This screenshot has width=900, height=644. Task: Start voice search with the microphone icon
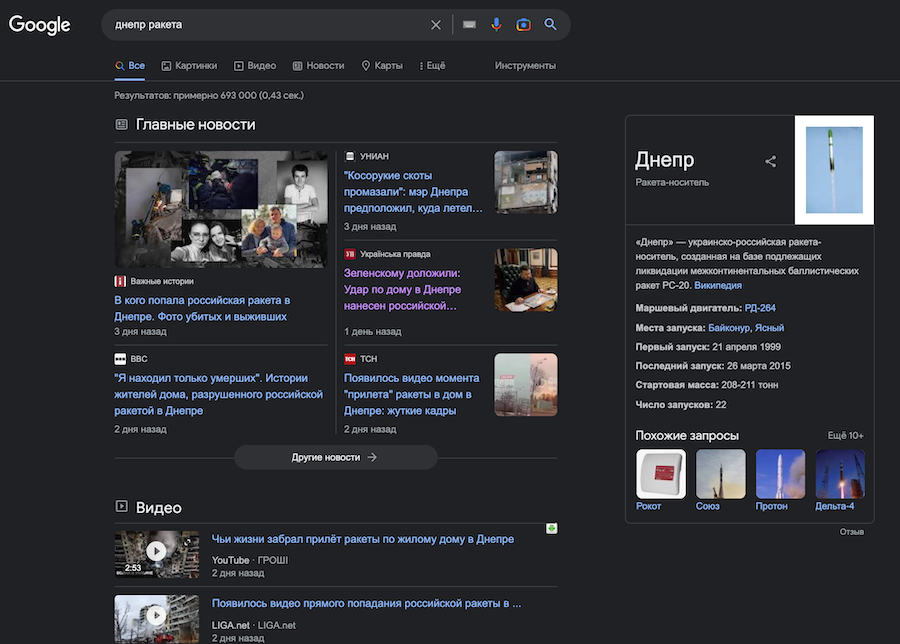[x=496, y=25]
